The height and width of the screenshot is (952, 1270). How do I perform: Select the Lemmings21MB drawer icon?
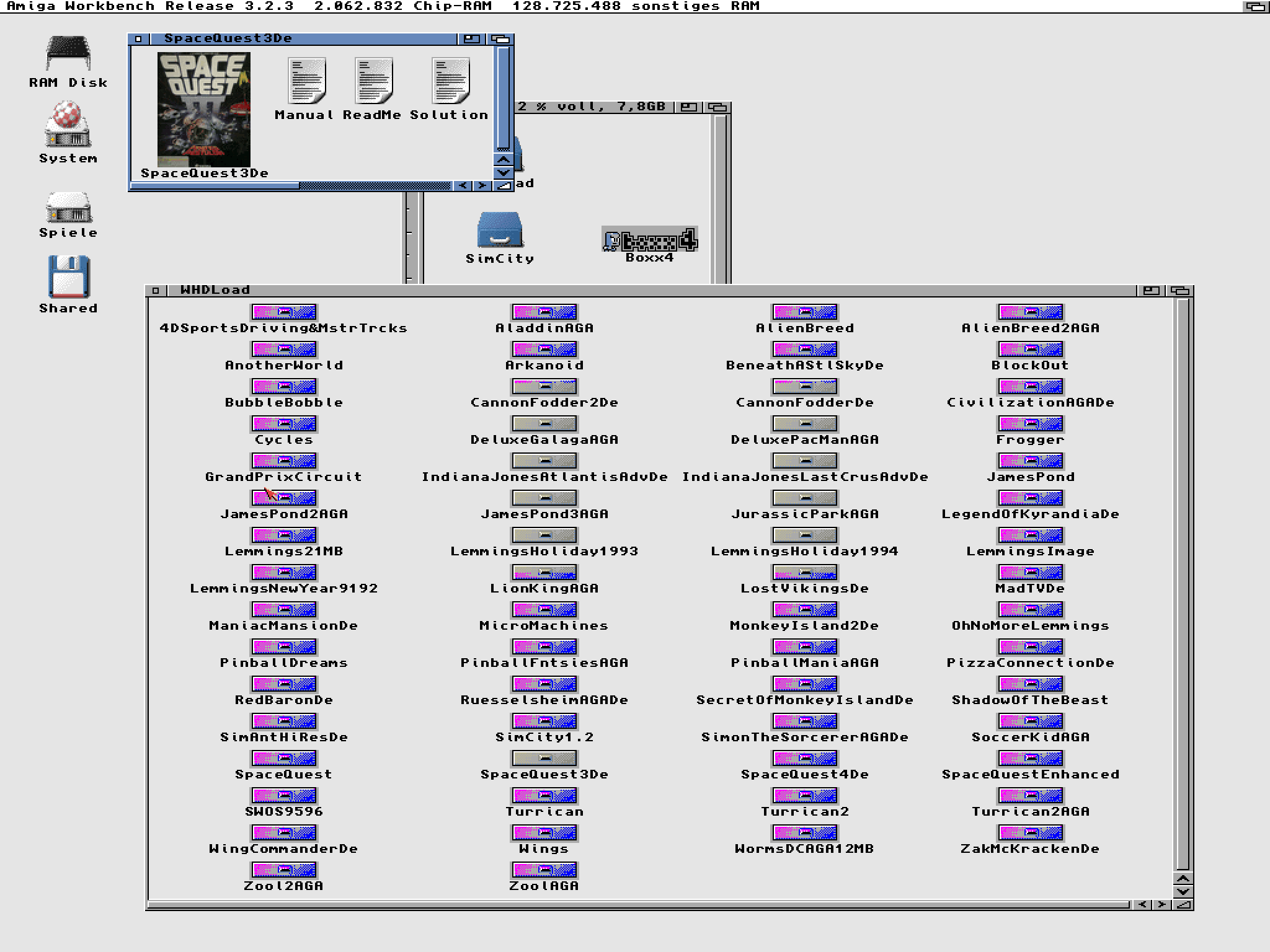point(284,535)
